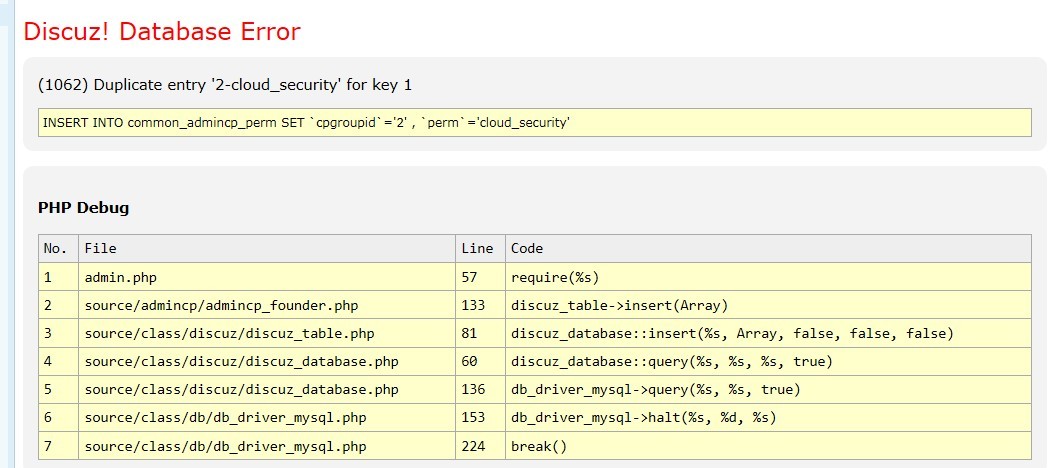Select 'discuz_database::insert' code cell
Image resolution: width=1057 pixels, height=468 pixels.
pyautogui.click(x=768, y=333)
